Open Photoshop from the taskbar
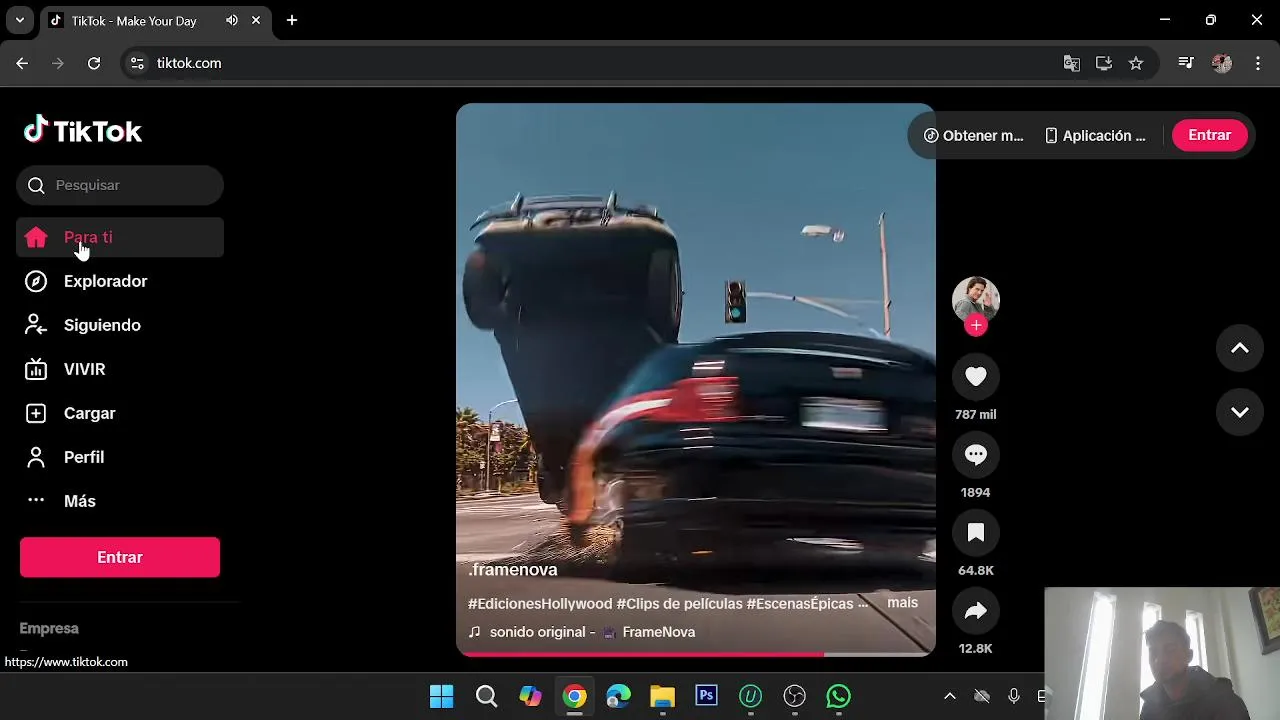 tap(706, 696)
